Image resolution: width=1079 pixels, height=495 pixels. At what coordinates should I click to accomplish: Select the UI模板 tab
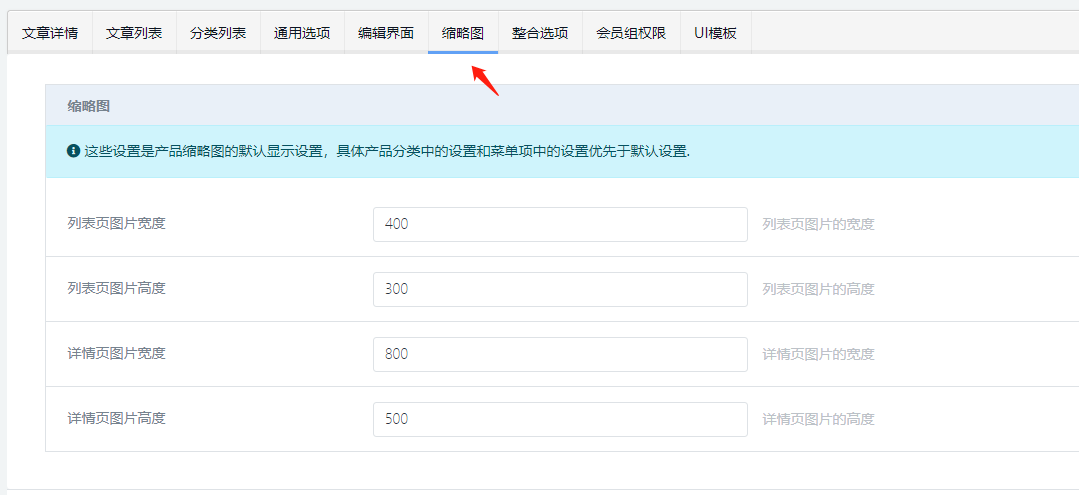pyautogui.click(x=715, y=33)
